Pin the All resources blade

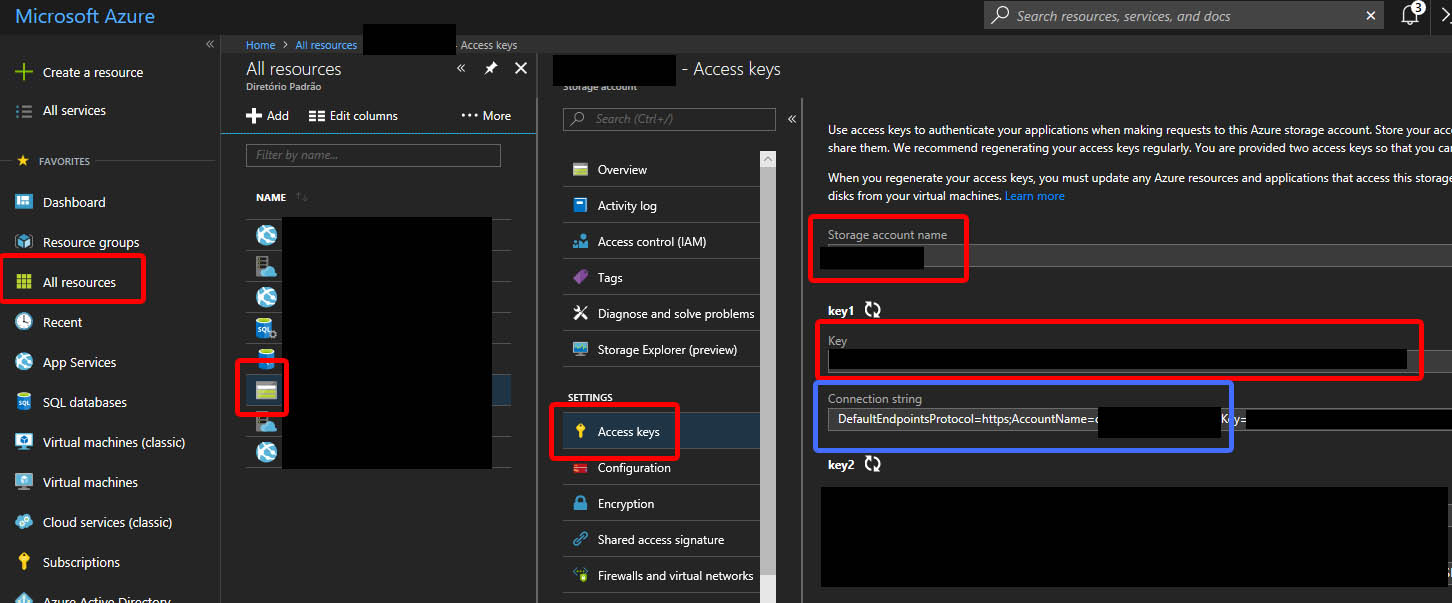[491, 68]
